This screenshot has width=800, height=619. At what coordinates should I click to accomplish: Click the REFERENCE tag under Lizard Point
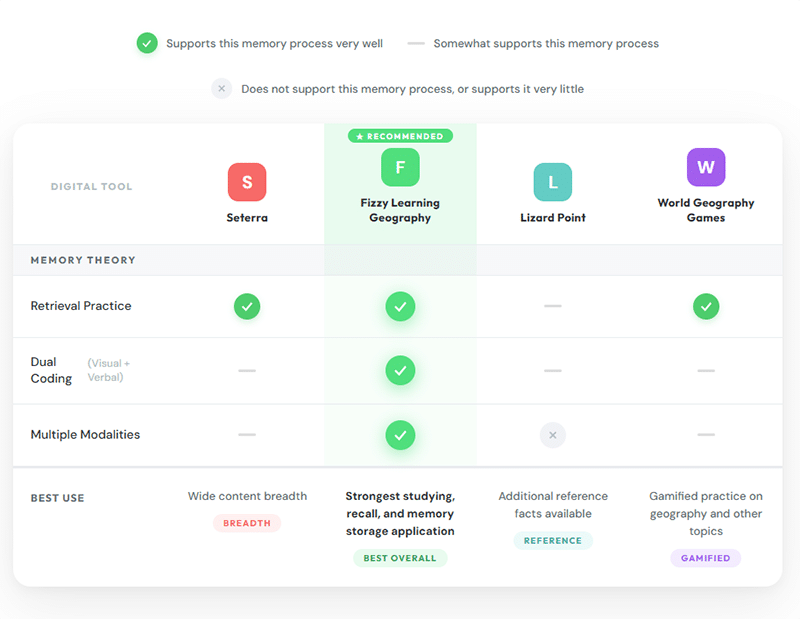[553, 540]
